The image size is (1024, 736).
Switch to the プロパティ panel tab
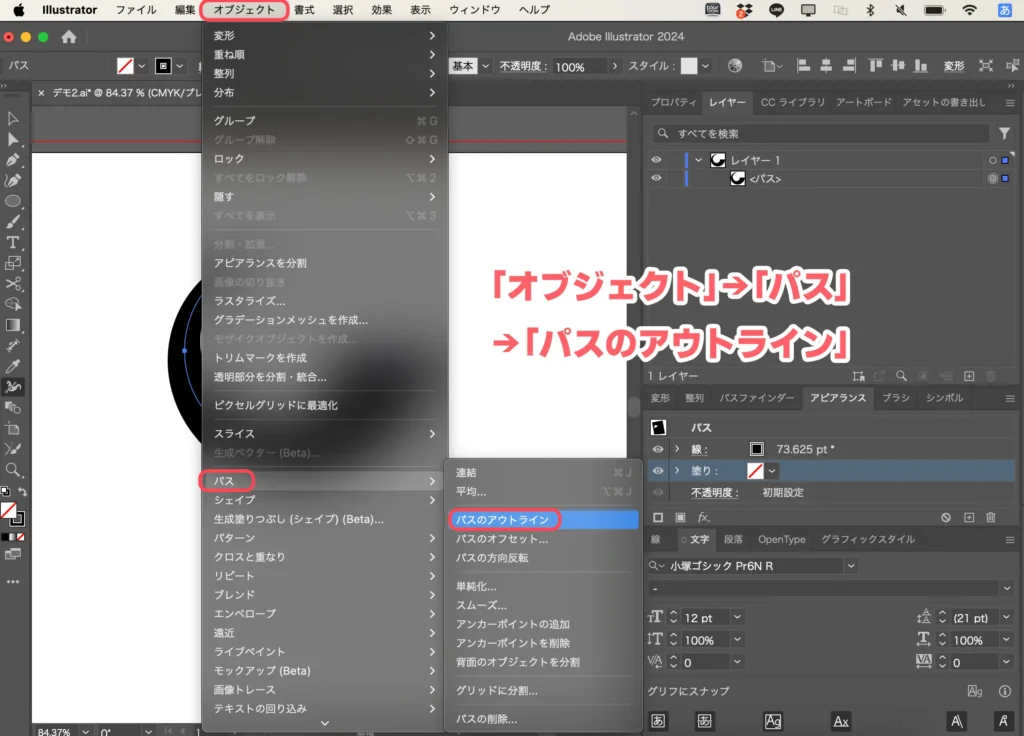(x=673, y=102)
